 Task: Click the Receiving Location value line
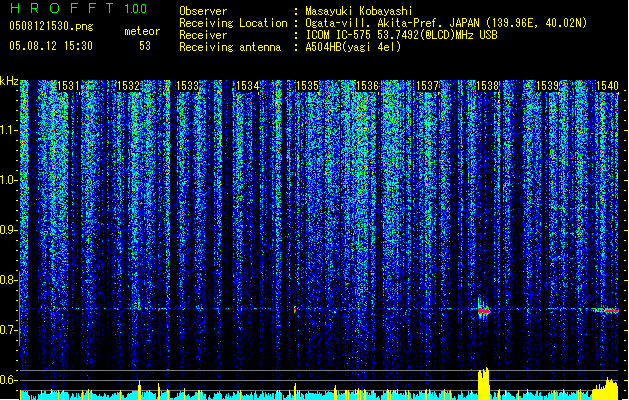tap(446, 23)
